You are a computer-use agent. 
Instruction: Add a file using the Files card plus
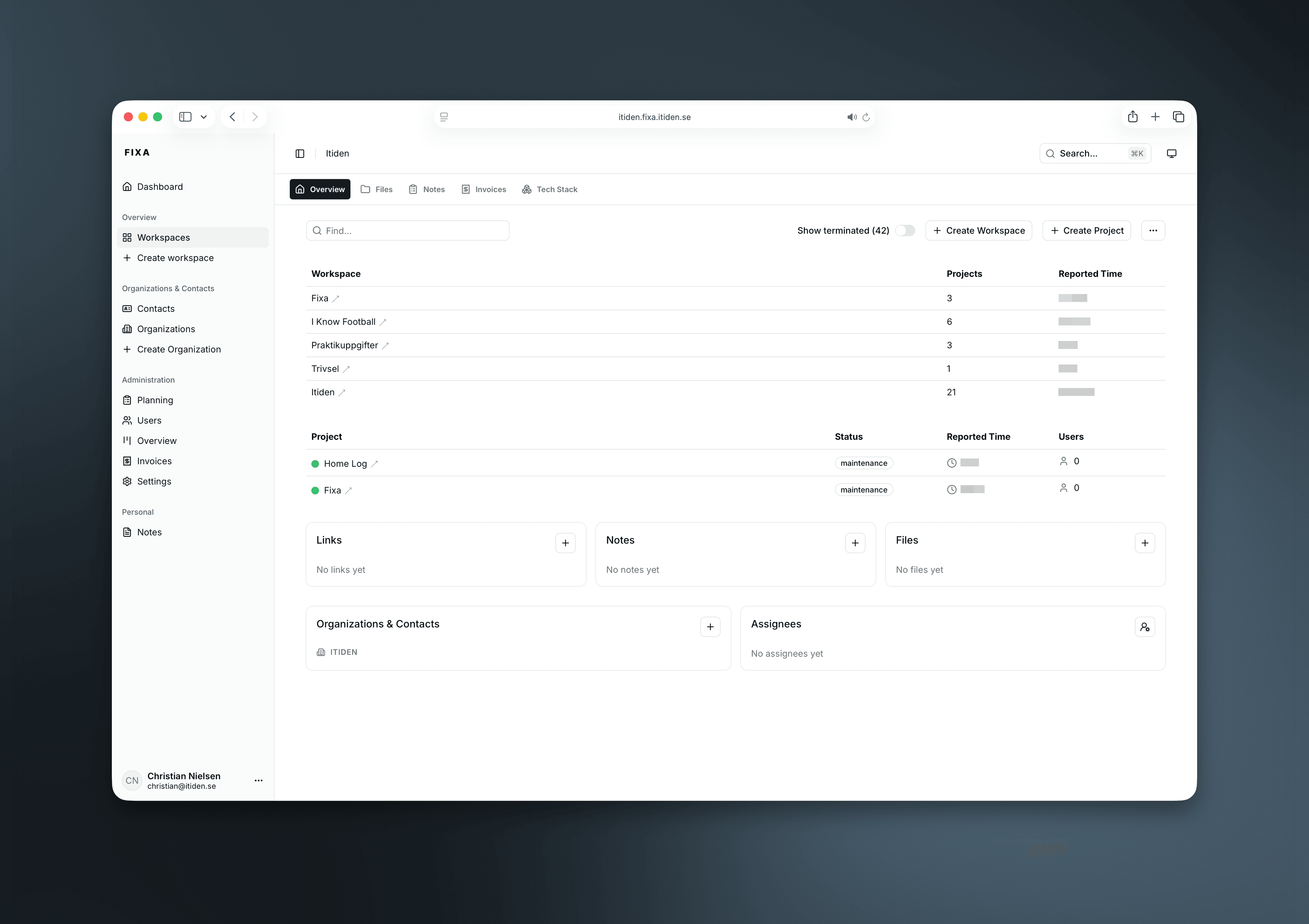(1145, 543)
